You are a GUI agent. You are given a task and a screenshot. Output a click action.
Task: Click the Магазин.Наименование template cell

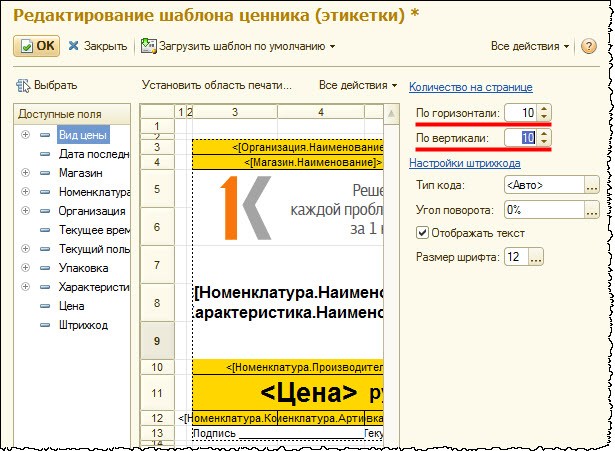click(x=288, y=162)
